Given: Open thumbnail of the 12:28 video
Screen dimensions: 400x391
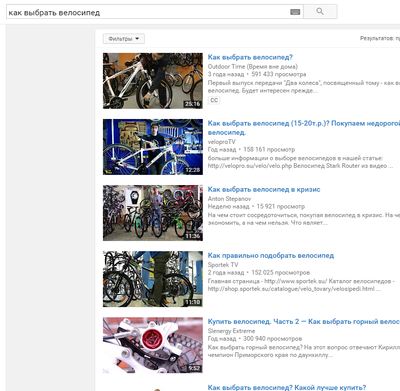Looking at the screenshot, I should (153, 147).
